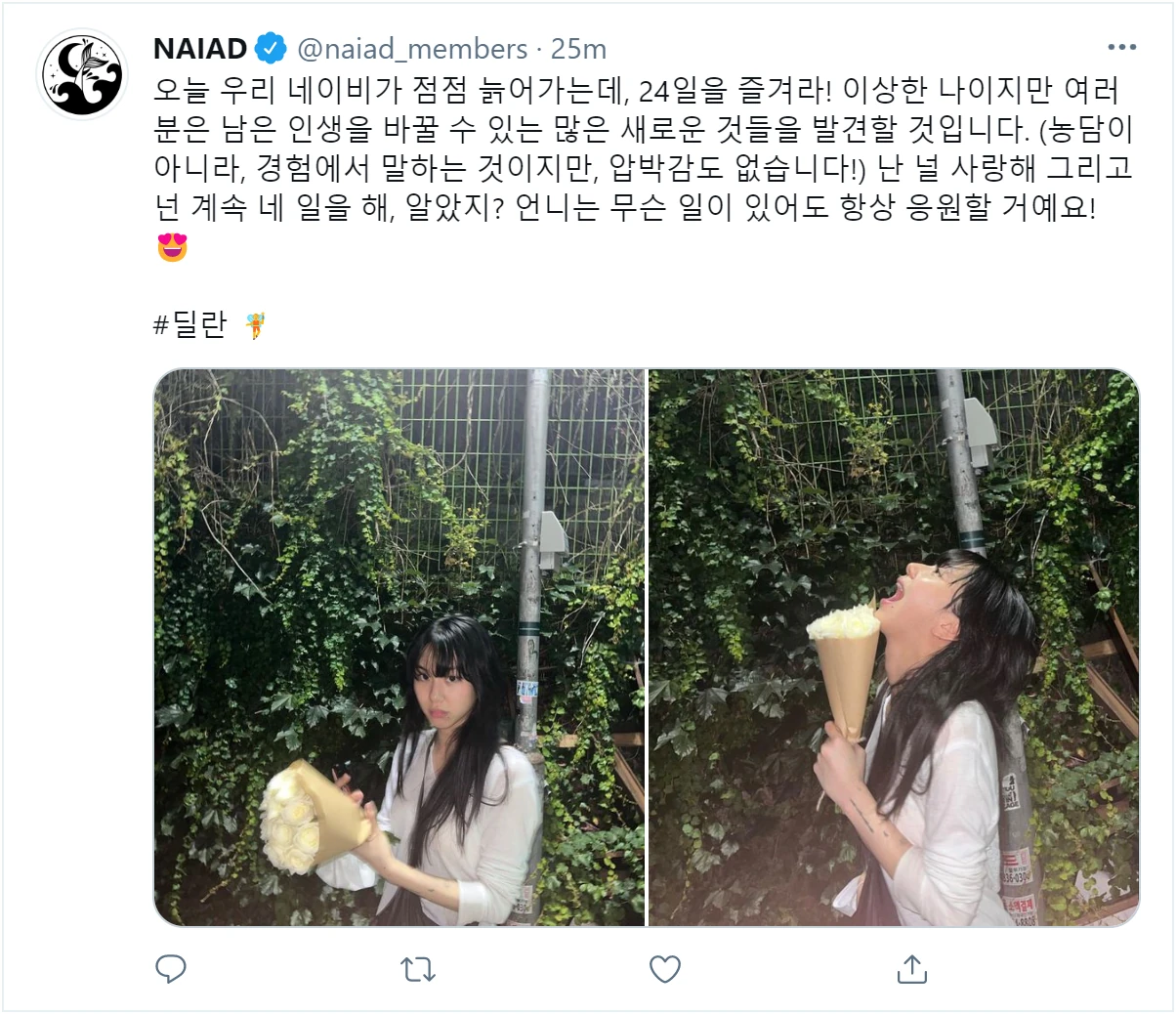Open the @naiad_members handle link
The height and width of the screenshot is (1014, 1176).
[x=412, y=49]
